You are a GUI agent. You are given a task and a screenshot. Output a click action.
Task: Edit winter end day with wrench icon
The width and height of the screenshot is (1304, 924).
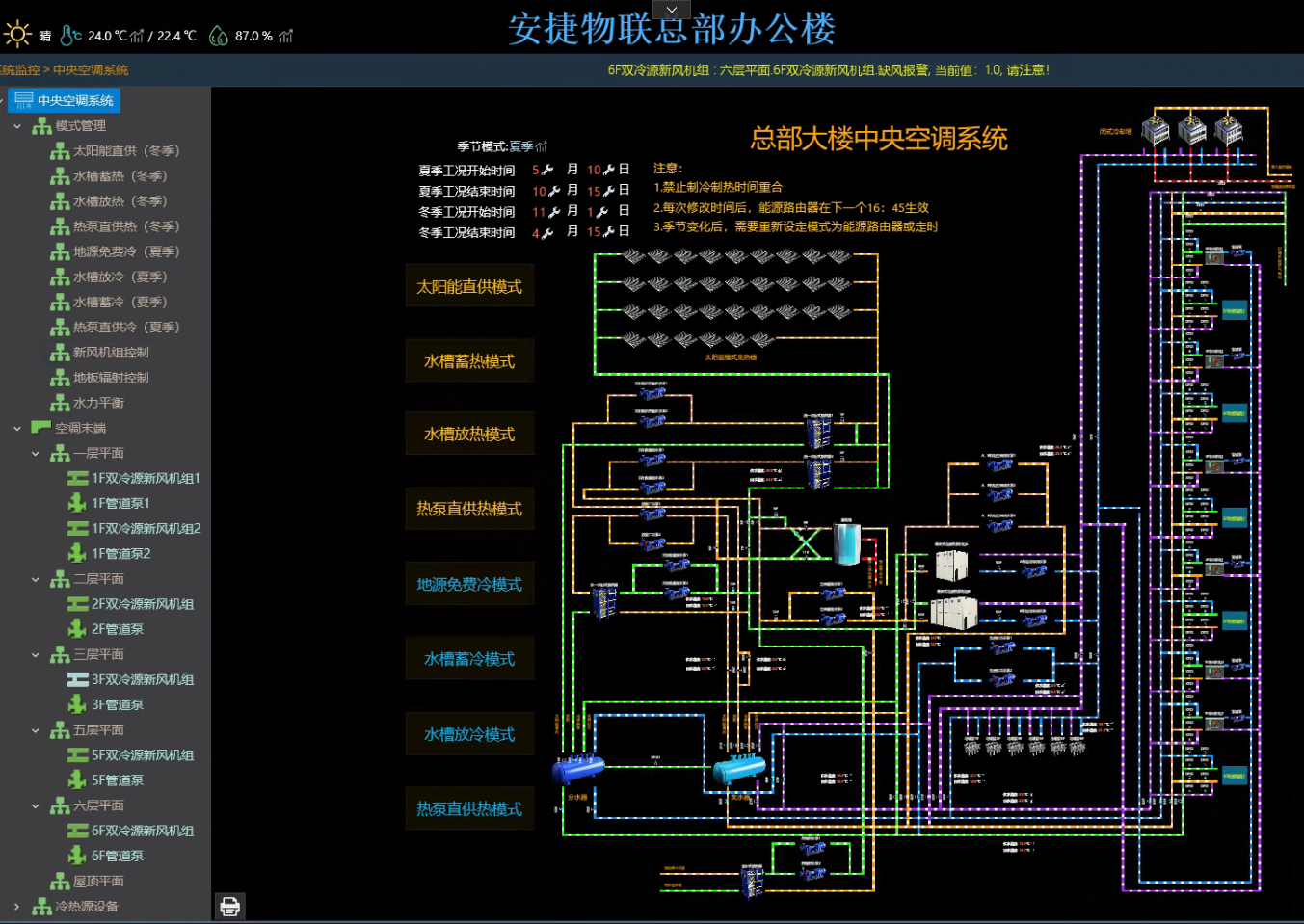click(608, 232)
